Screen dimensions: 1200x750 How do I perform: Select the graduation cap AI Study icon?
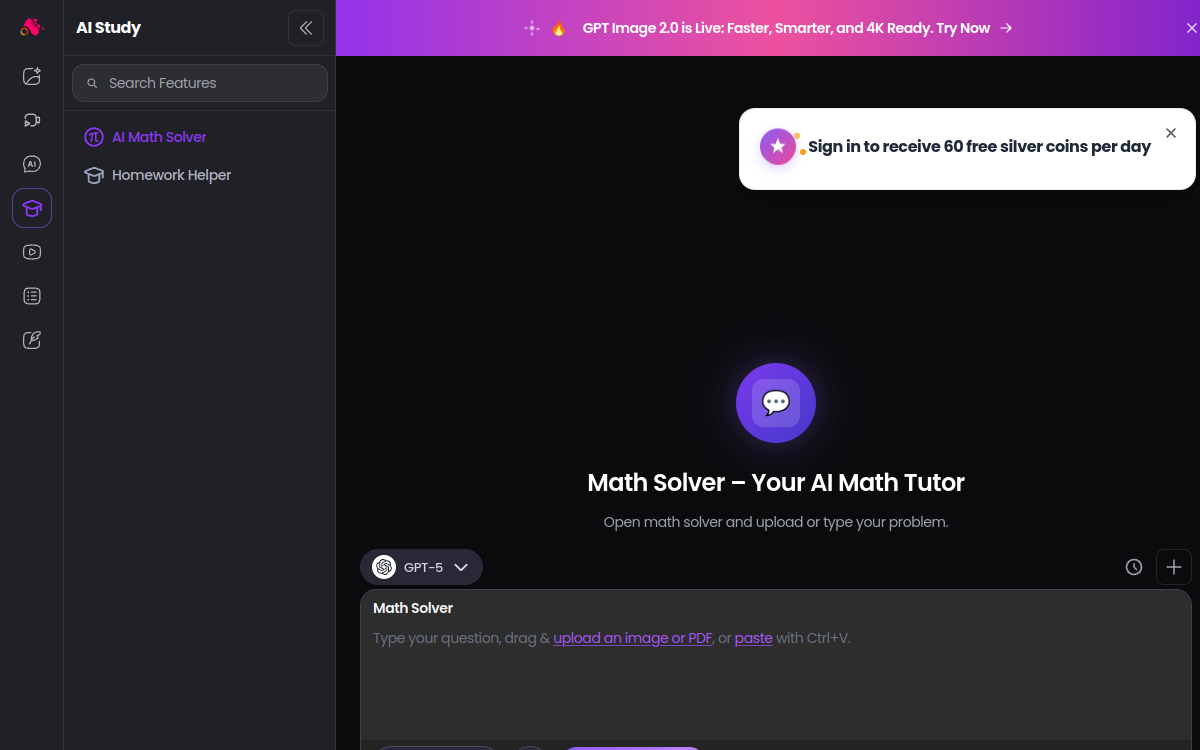32,208
